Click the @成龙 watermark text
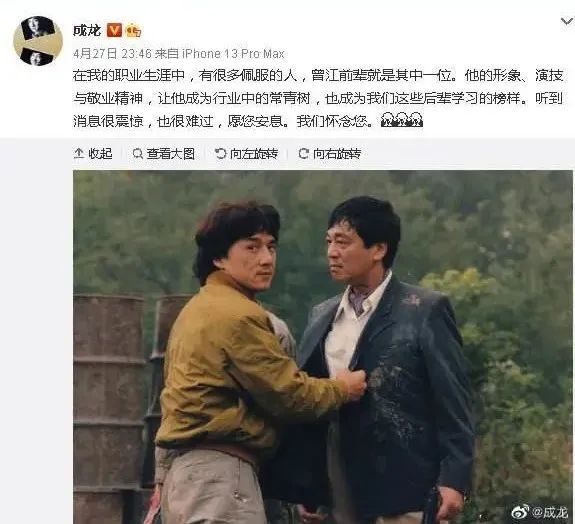The height and width of the screenshot is (524, 575). click(549, 512)
